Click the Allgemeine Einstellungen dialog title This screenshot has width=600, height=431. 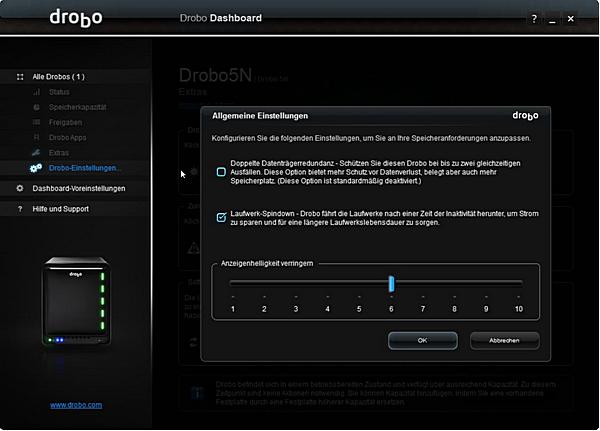click(x=260, y=116)
